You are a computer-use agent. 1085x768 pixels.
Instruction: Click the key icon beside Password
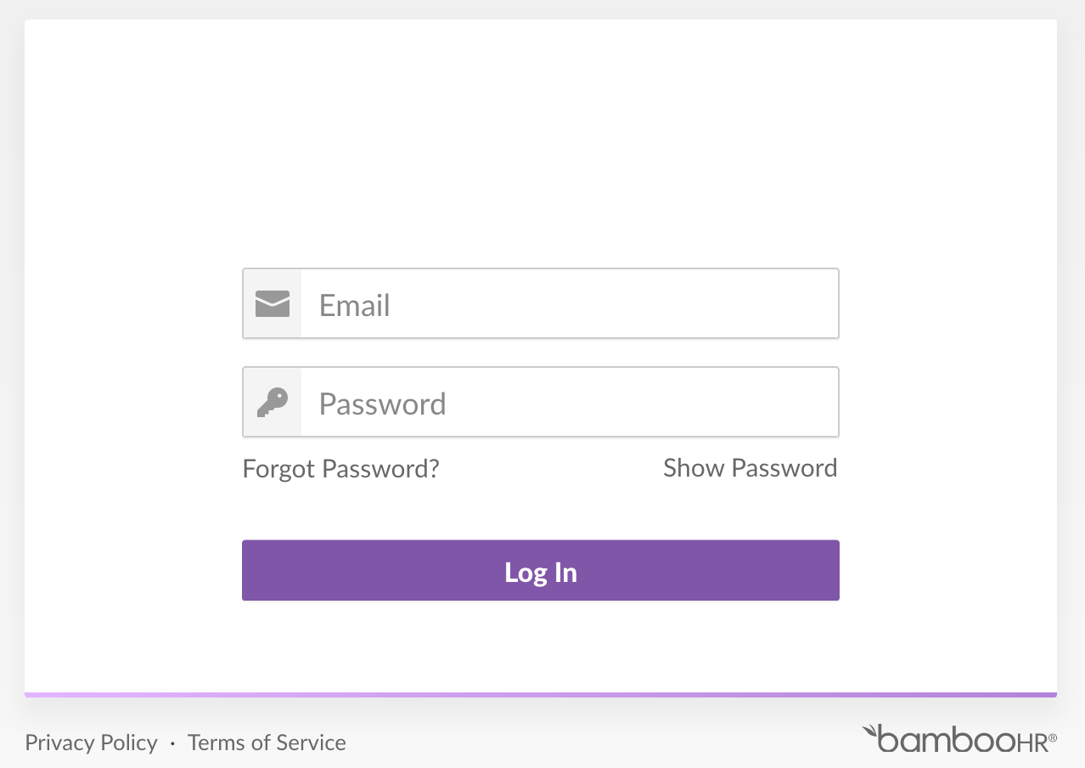(272, 403)
